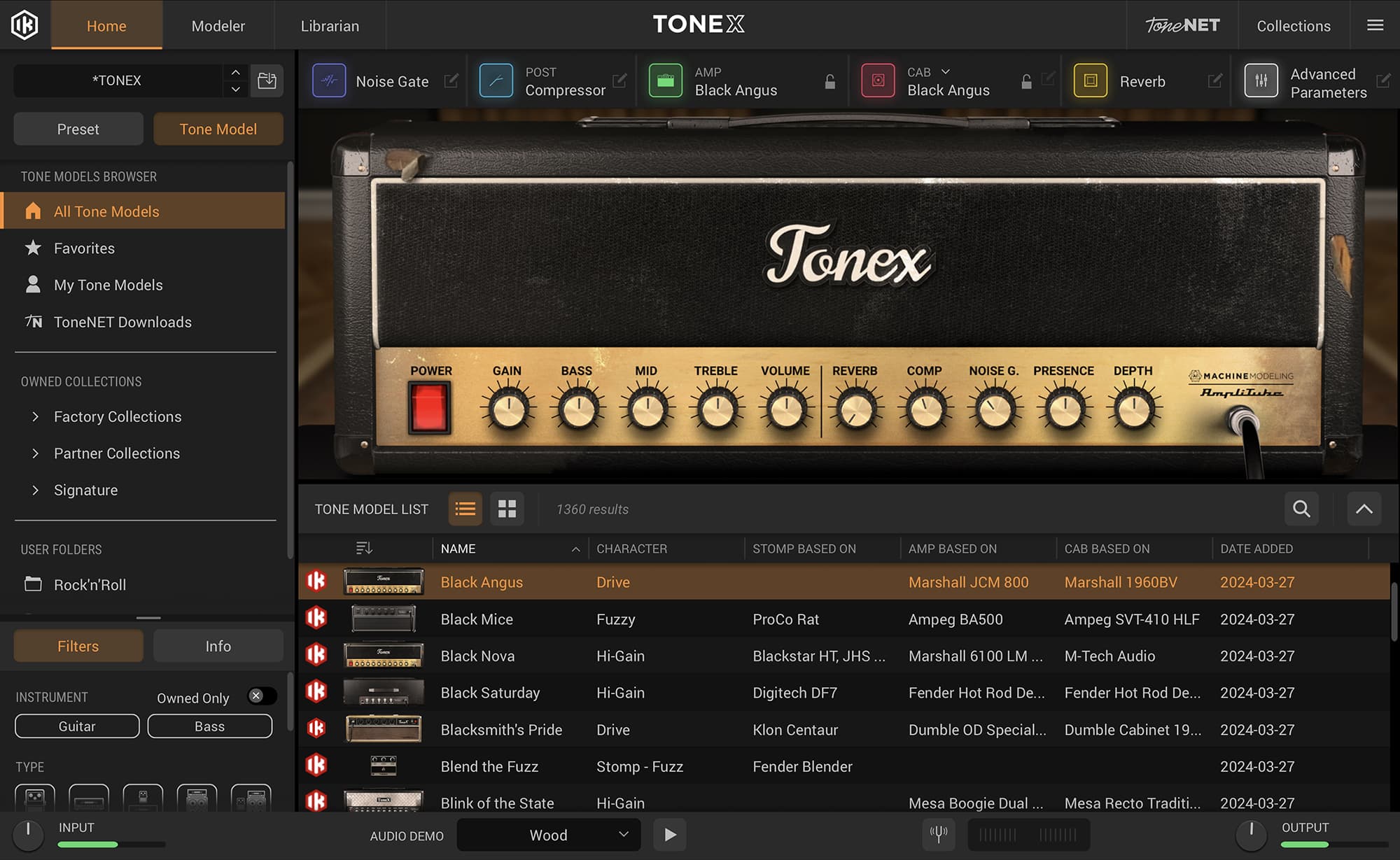Switch Tone Model List to grid view
The image size is (1400, 860).
point(506,509)
